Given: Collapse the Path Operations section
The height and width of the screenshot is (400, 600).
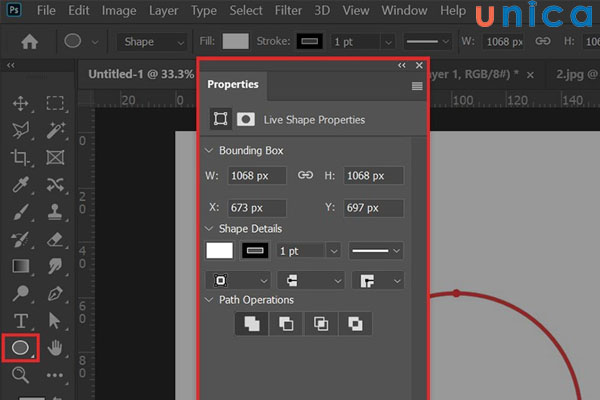Looking at the screenshot, I should pos(209,299).
